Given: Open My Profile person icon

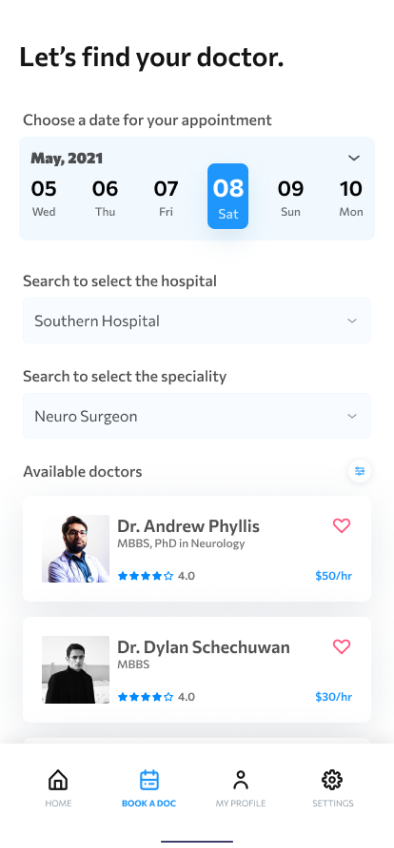Looking at the screenshot, I should click(241, 780).
